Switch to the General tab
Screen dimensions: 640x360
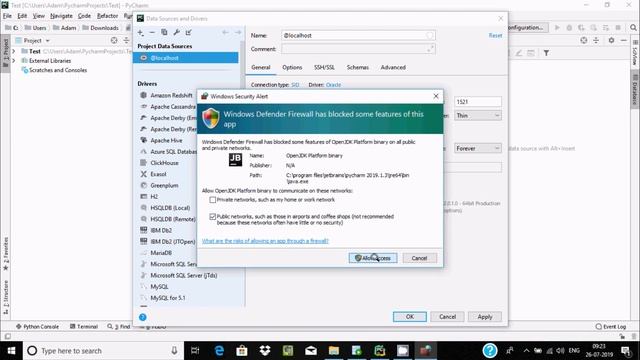pyautogui.click(x=261, y=67)
